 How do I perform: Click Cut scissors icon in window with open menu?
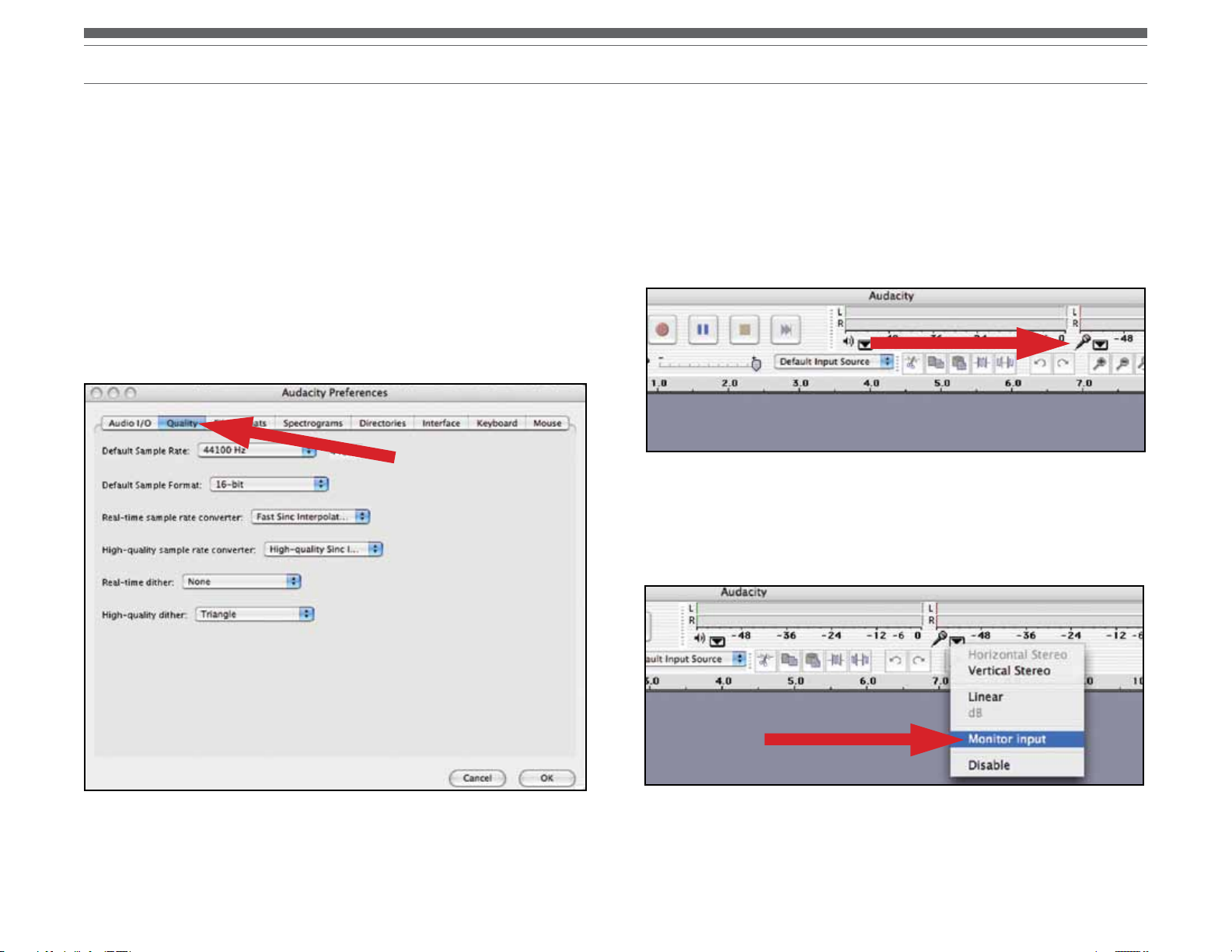tap(766, 660)
